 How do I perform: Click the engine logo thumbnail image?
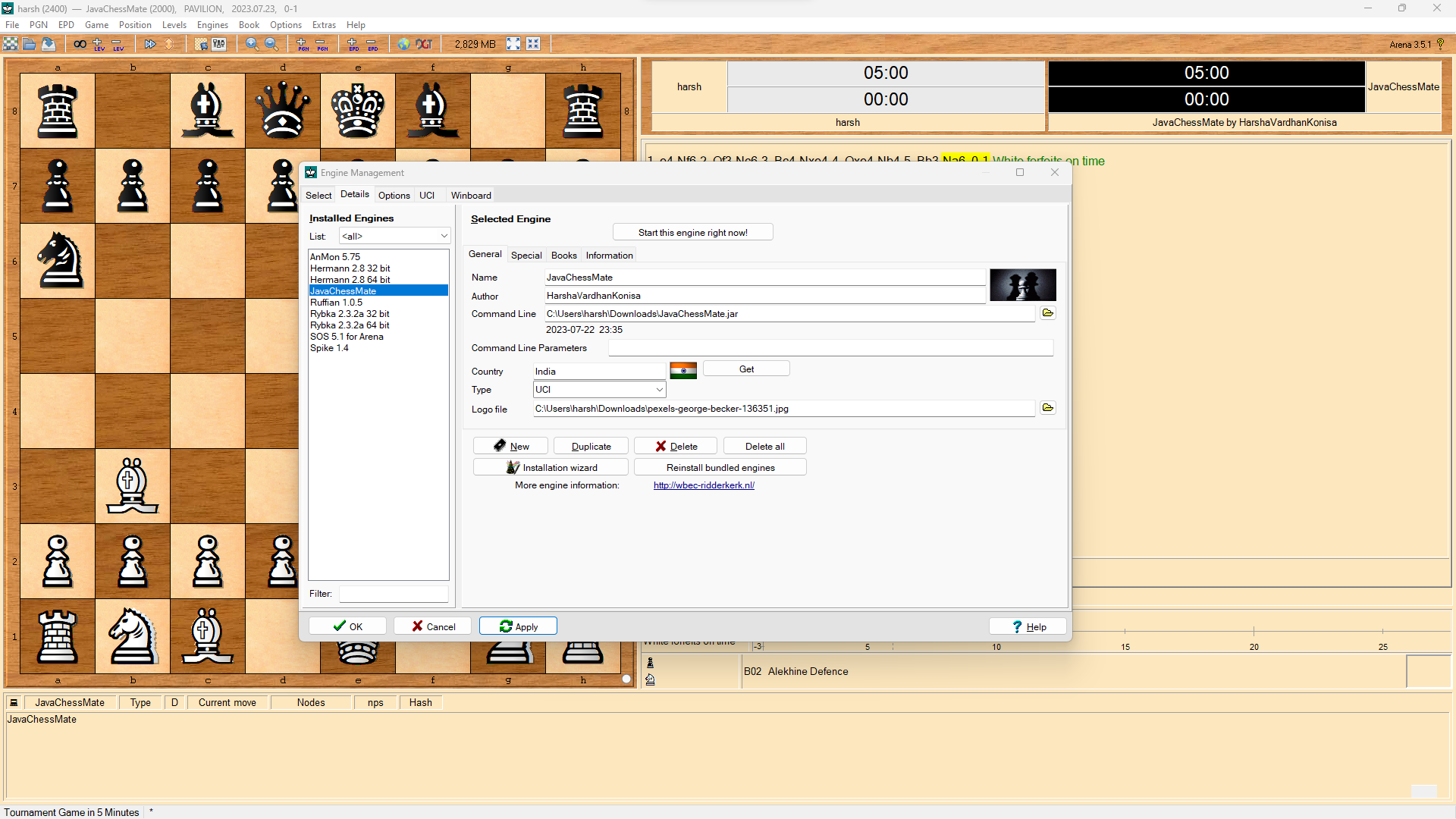(x=1022, y=286)
